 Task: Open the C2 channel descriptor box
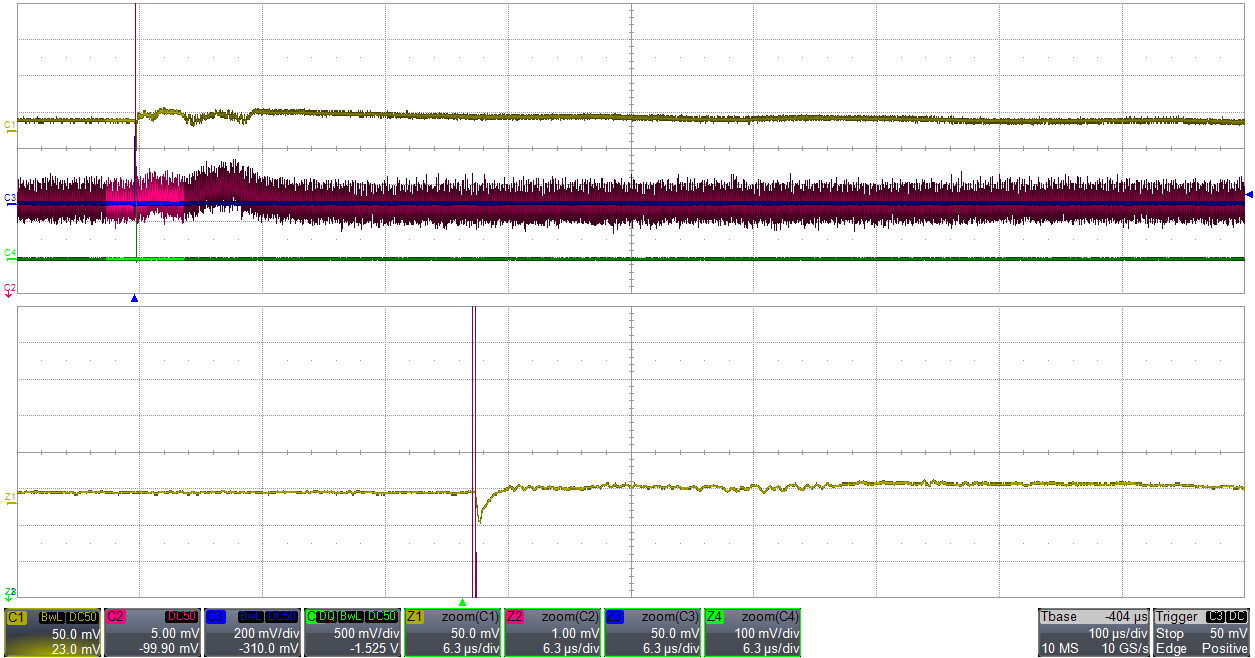click(152, 632)
